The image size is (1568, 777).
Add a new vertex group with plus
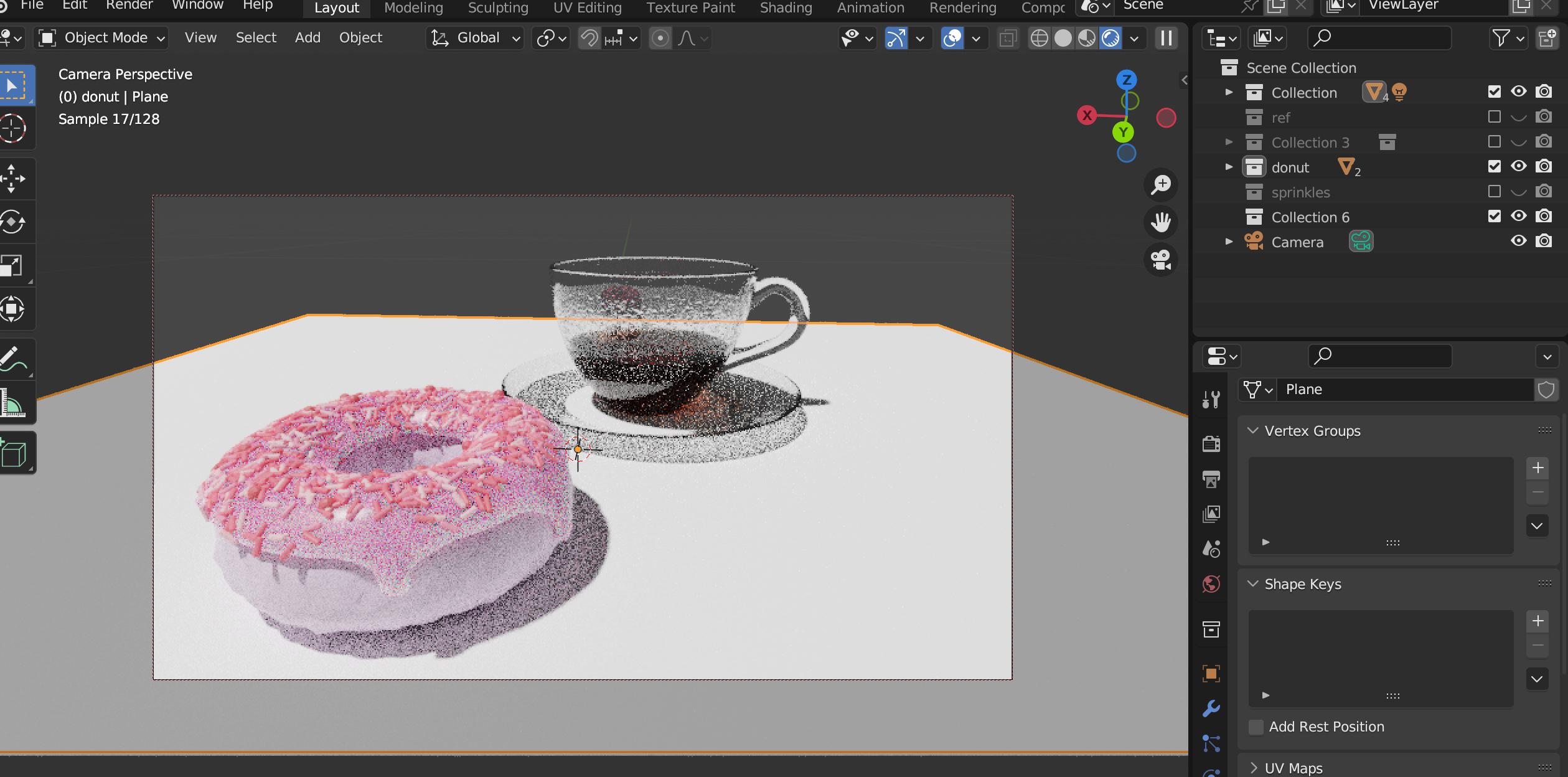point(1537,468)
